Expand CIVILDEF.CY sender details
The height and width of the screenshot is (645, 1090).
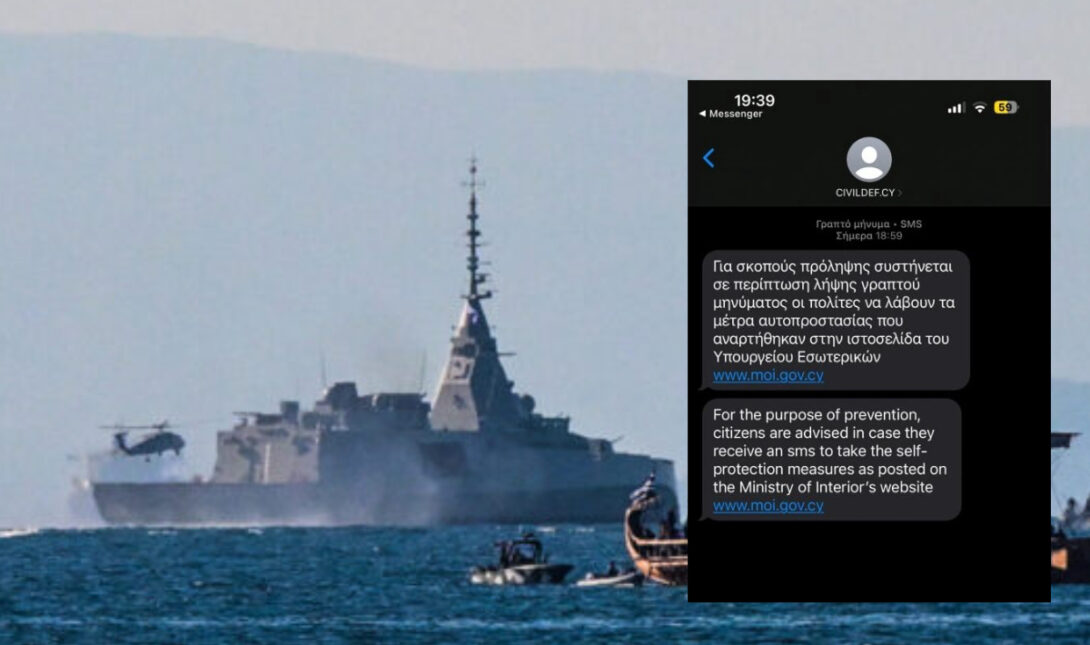point(868,192)
